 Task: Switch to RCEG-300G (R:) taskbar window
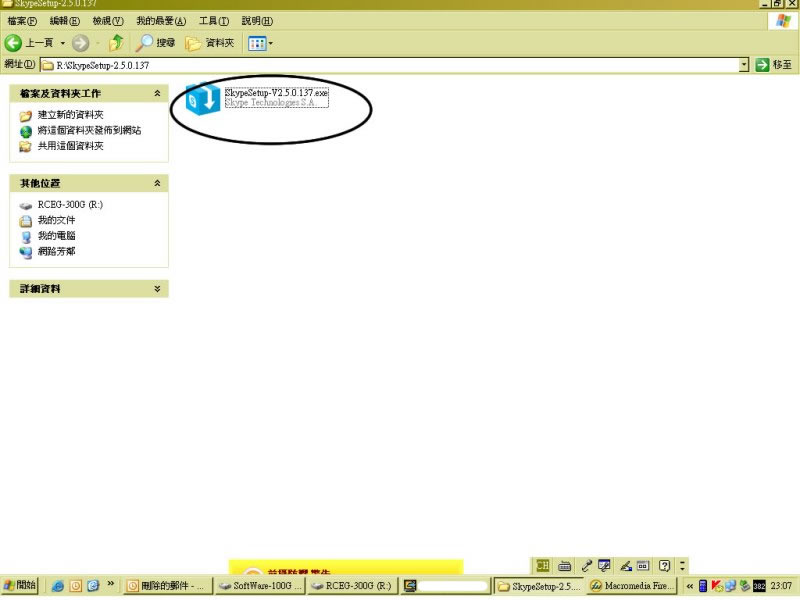[x=353, y=586]
